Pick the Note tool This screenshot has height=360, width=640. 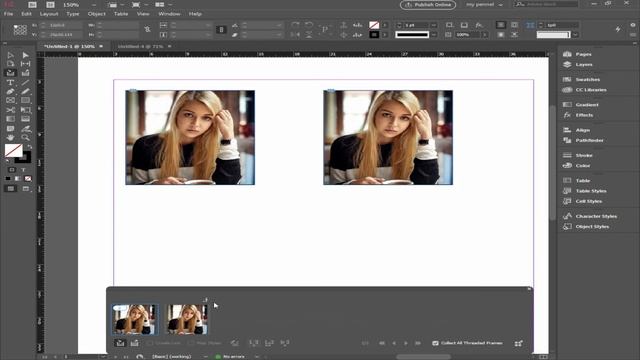point(11,129)
